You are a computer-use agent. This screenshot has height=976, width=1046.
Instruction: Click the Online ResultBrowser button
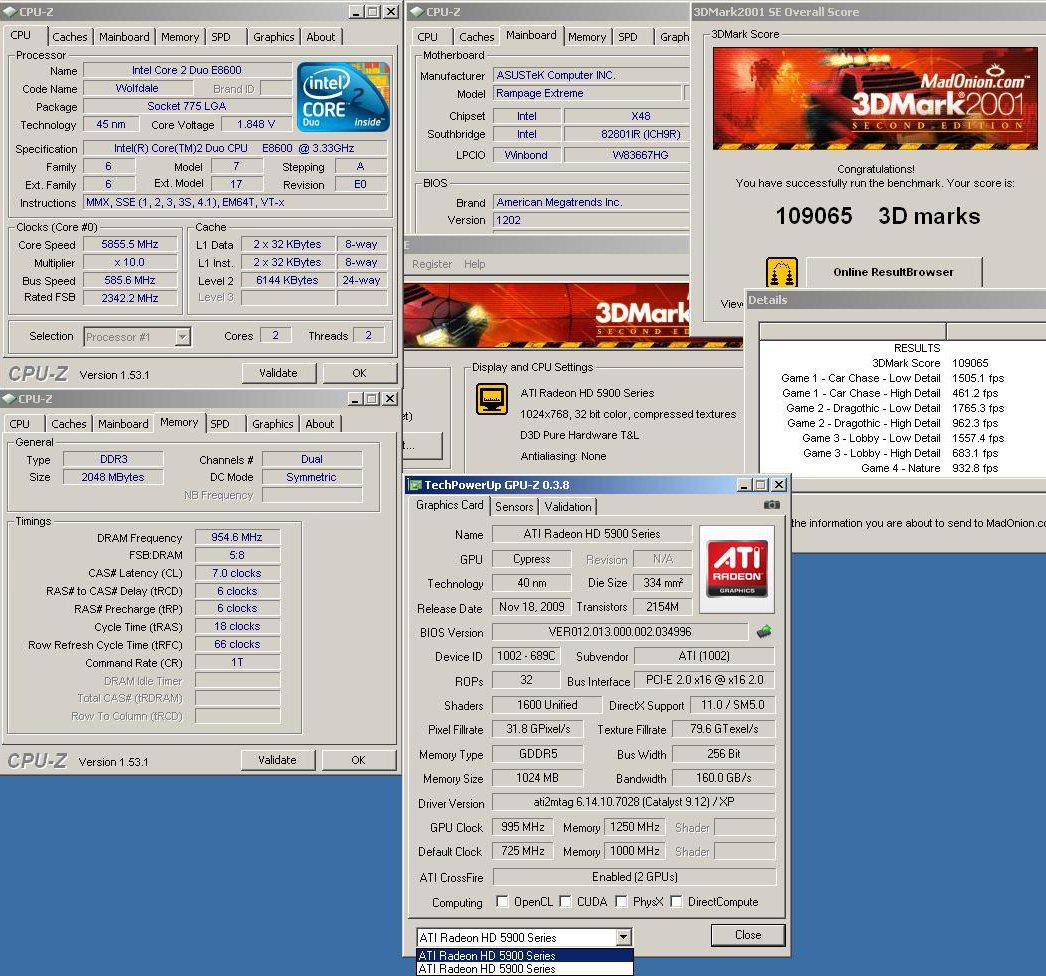[893, 272]
